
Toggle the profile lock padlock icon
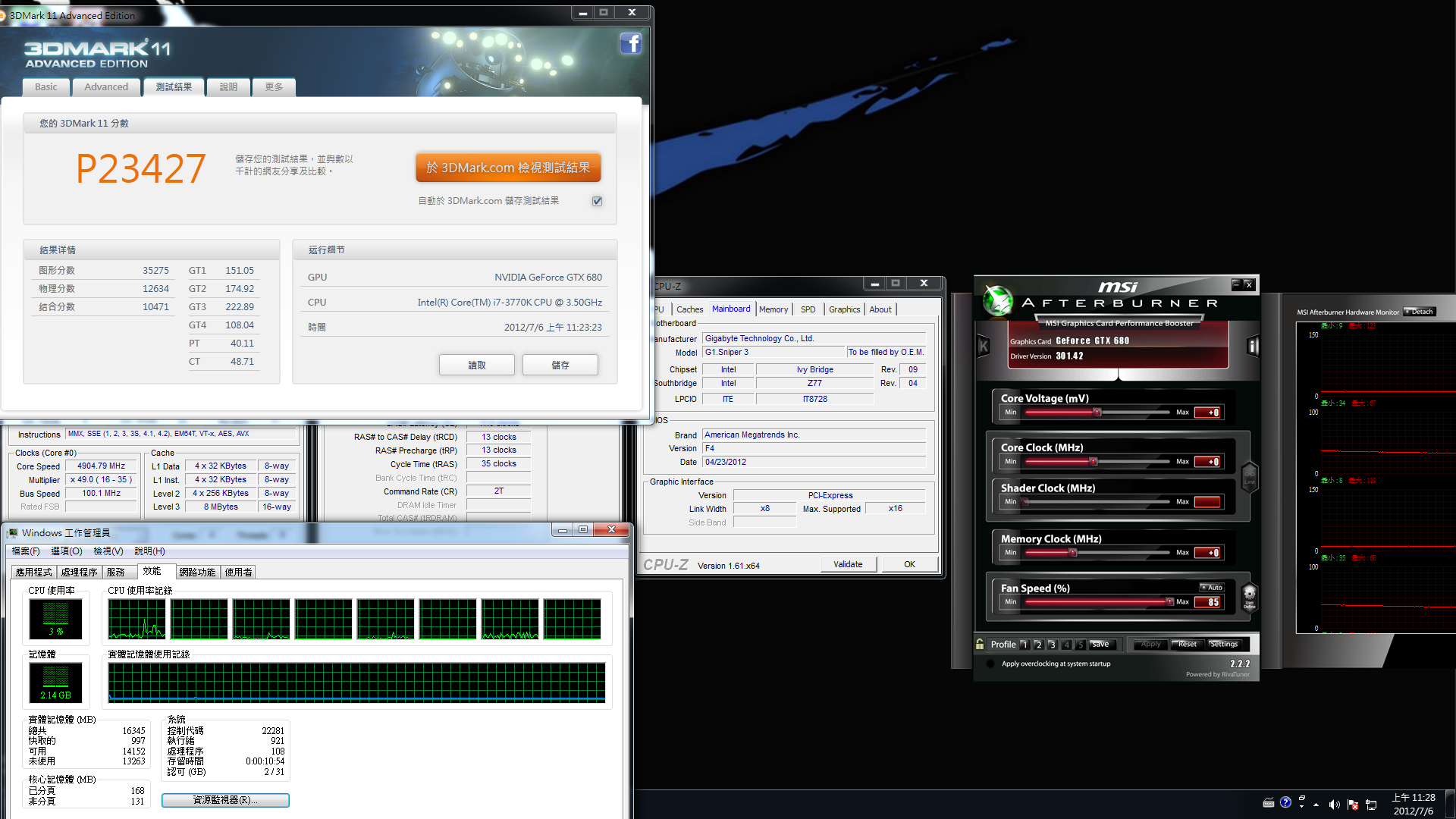tap(981, 644)
